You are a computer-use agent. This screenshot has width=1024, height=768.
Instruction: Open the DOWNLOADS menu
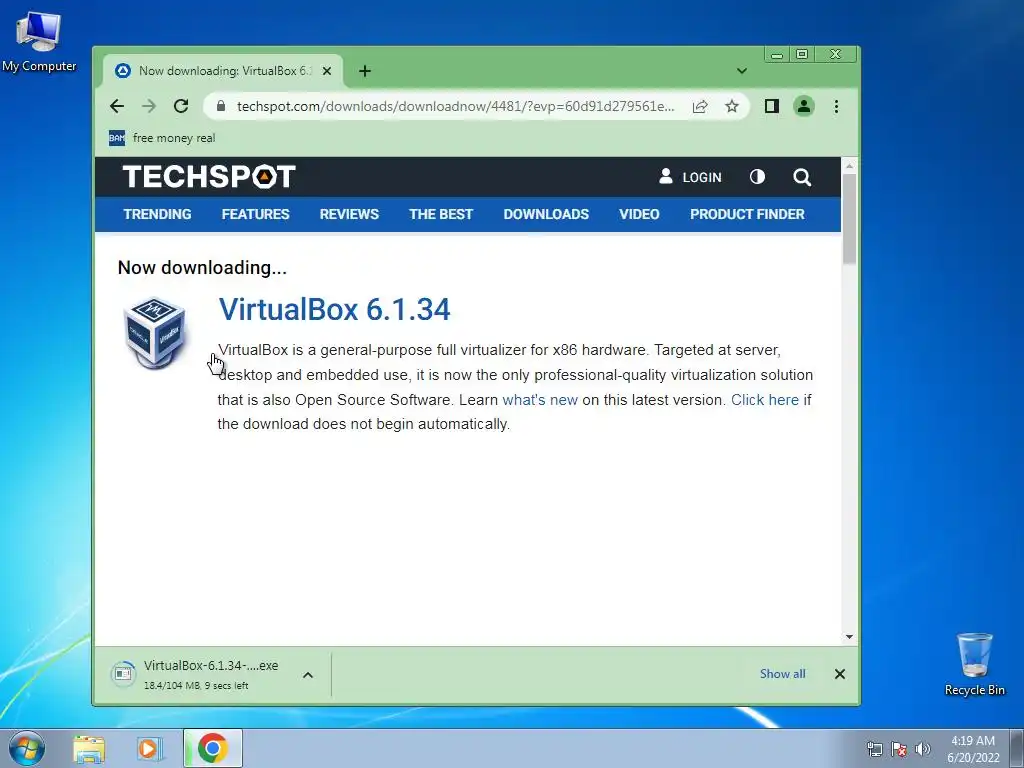click(546, 214)
